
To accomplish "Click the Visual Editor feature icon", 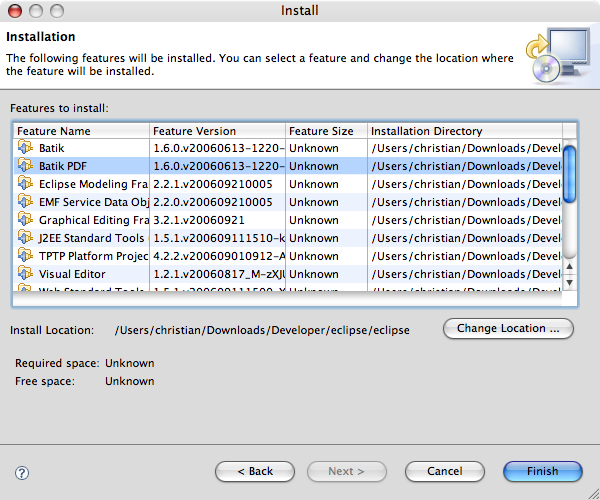I will (25, 273).
